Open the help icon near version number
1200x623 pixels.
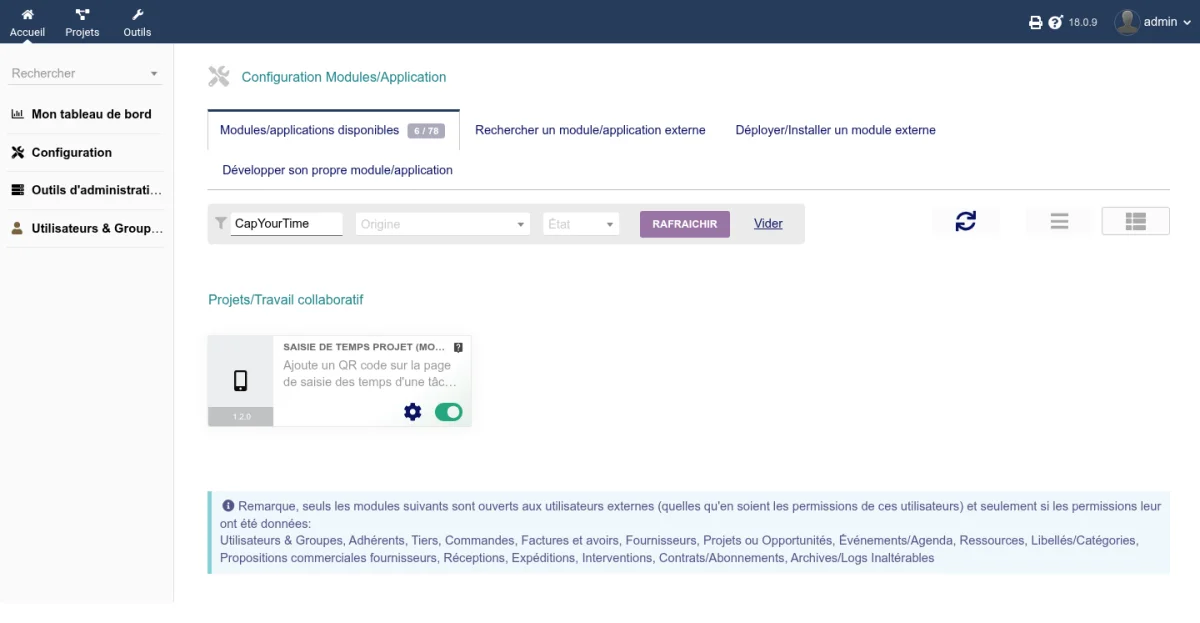click(x=1055, y=22)
